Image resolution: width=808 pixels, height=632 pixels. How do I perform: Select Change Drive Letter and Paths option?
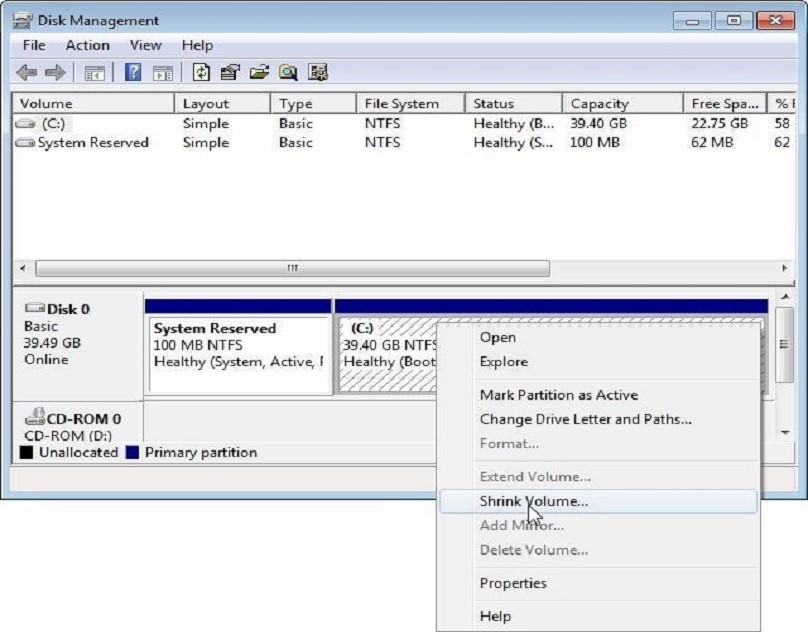click(x=585, y=419)
